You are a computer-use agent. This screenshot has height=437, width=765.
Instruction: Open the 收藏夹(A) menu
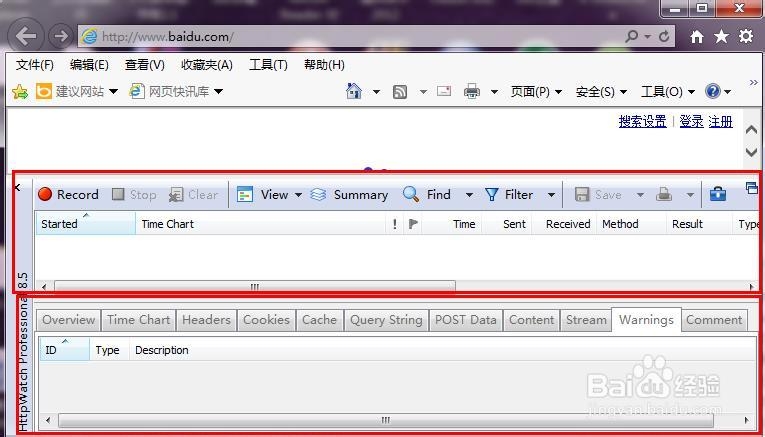207,65
